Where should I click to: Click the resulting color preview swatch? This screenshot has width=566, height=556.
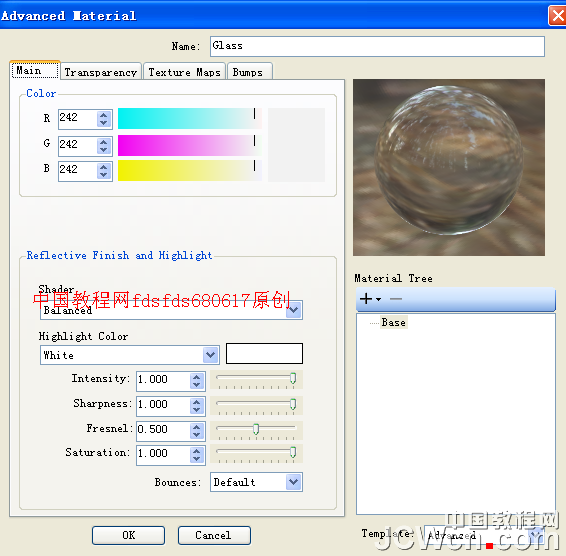click(x=296, y=145)
